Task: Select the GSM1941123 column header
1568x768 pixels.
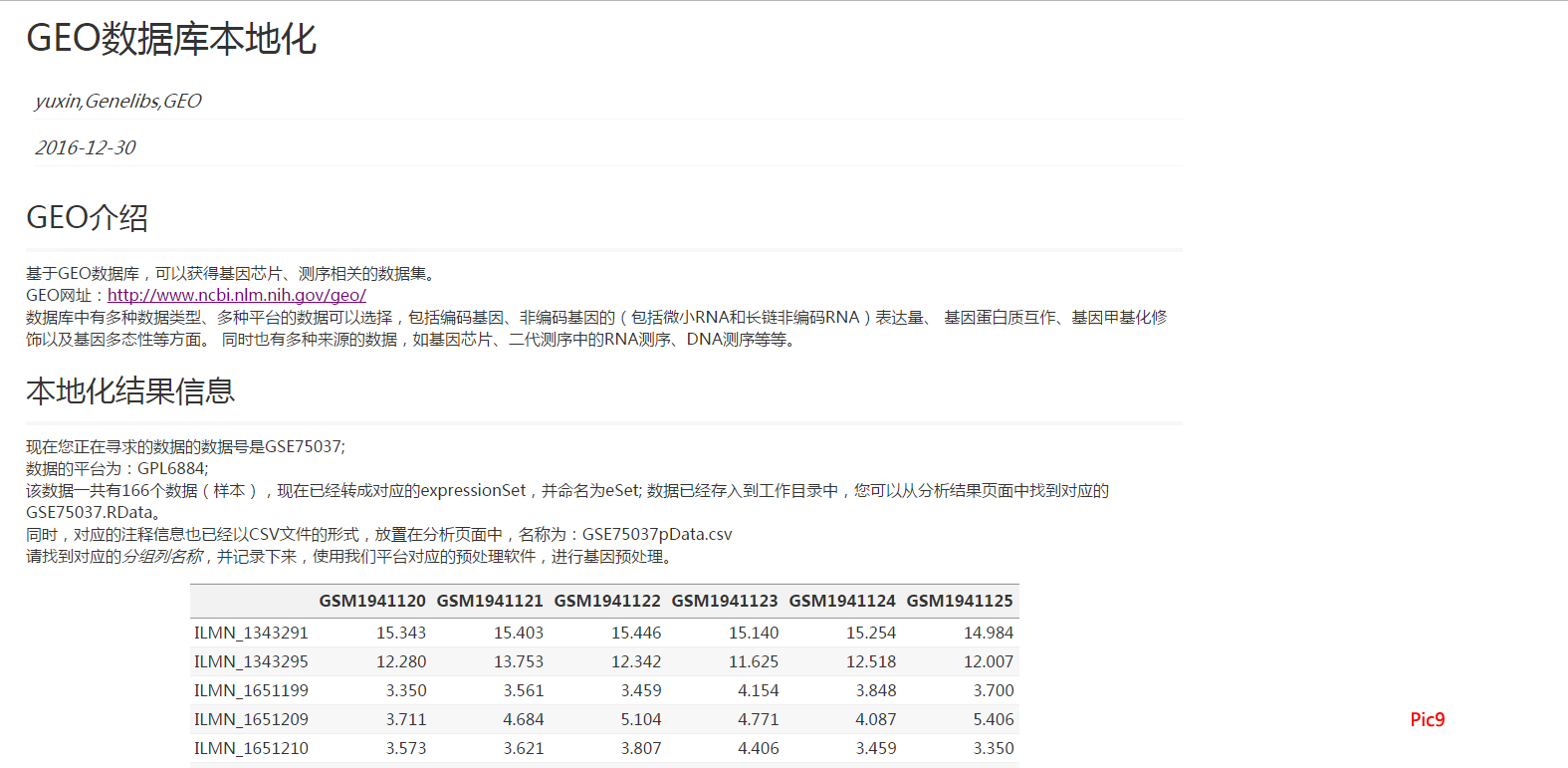Action: coord(724,601)
